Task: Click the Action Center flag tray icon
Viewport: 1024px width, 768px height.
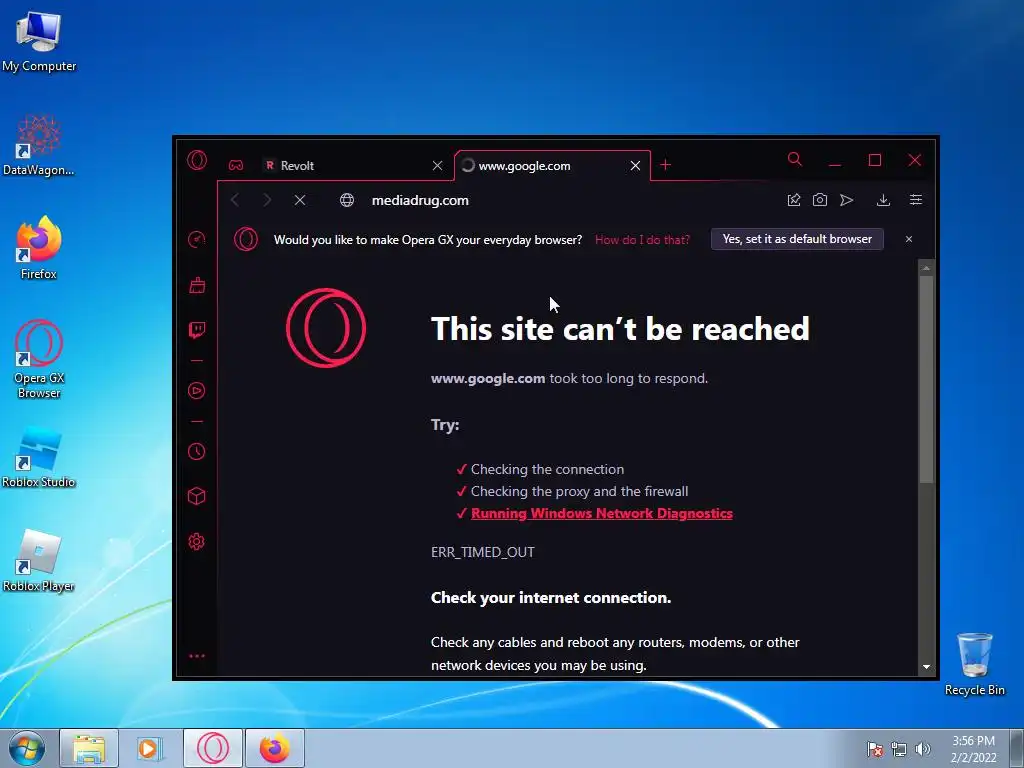Action: point(875,749)
